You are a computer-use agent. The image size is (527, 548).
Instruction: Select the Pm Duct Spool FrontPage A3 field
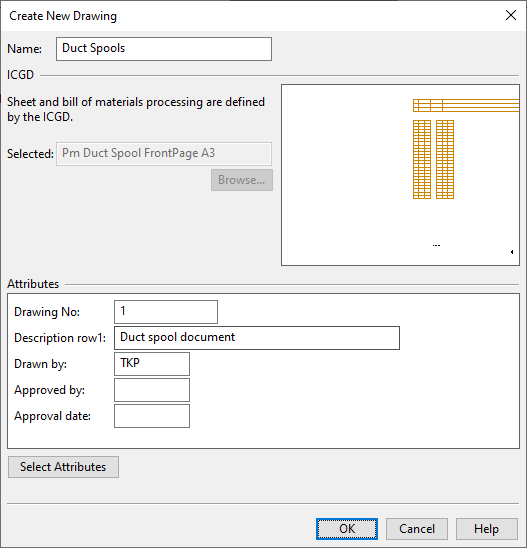pos(164,153)
